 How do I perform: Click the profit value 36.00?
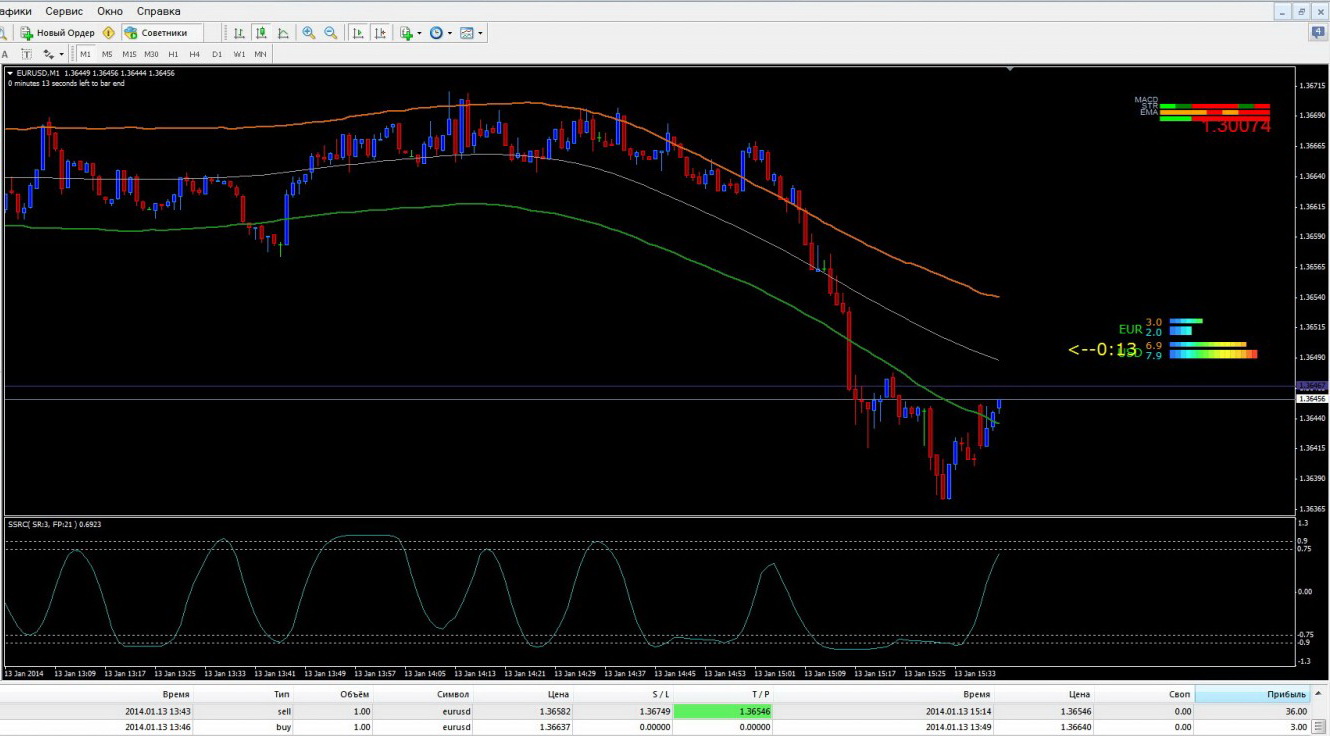point(1296,711)
